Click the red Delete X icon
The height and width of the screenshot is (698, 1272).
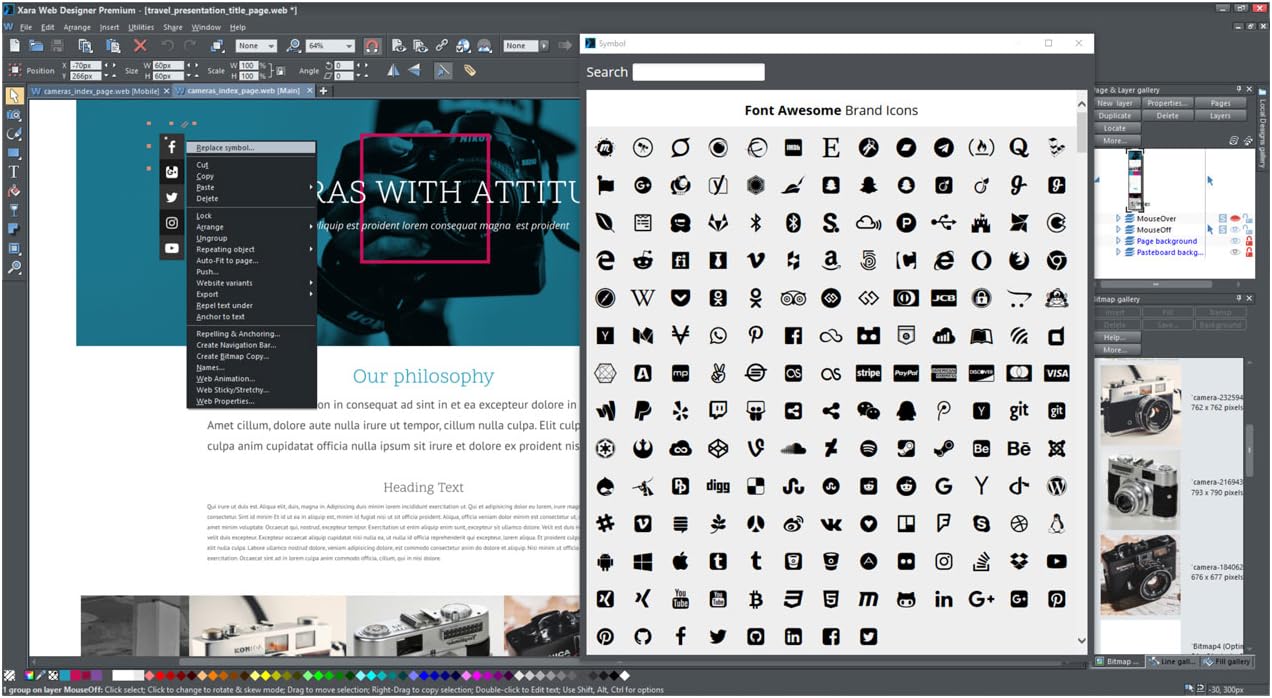click(x=140, y=46)
